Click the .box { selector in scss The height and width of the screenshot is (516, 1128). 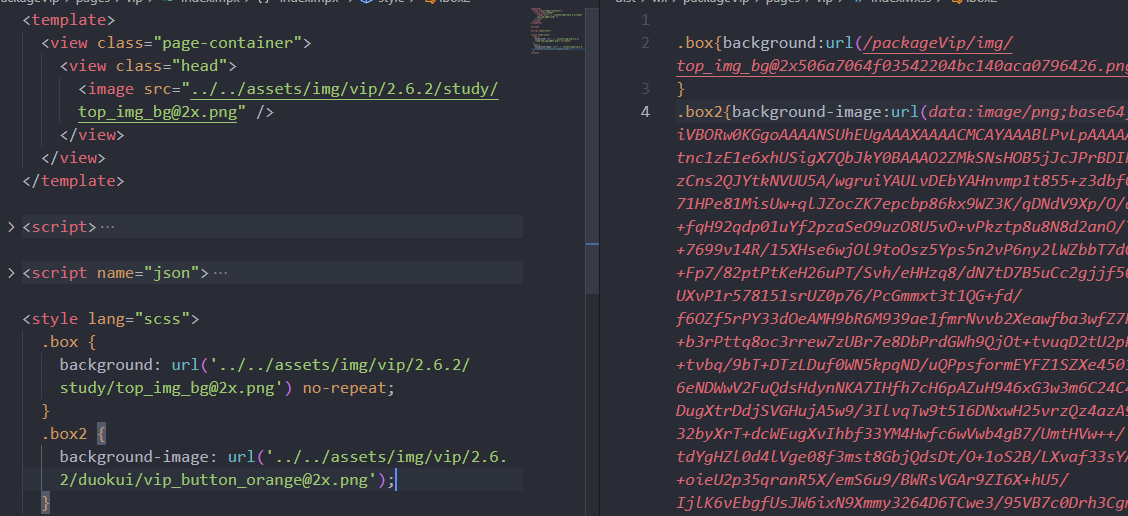click(68, 343)
